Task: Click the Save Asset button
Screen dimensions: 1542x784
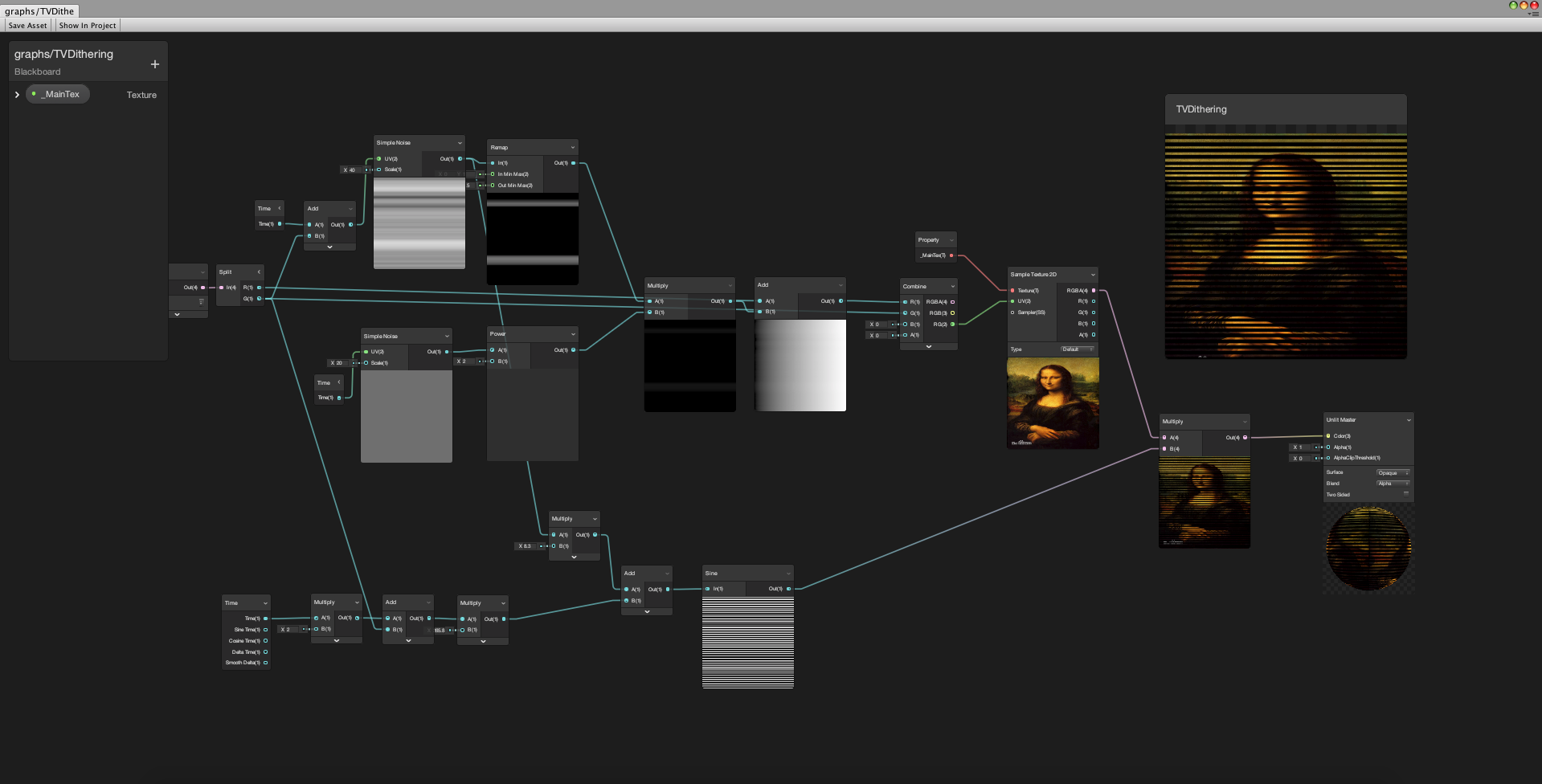Action: pos(27,25)
